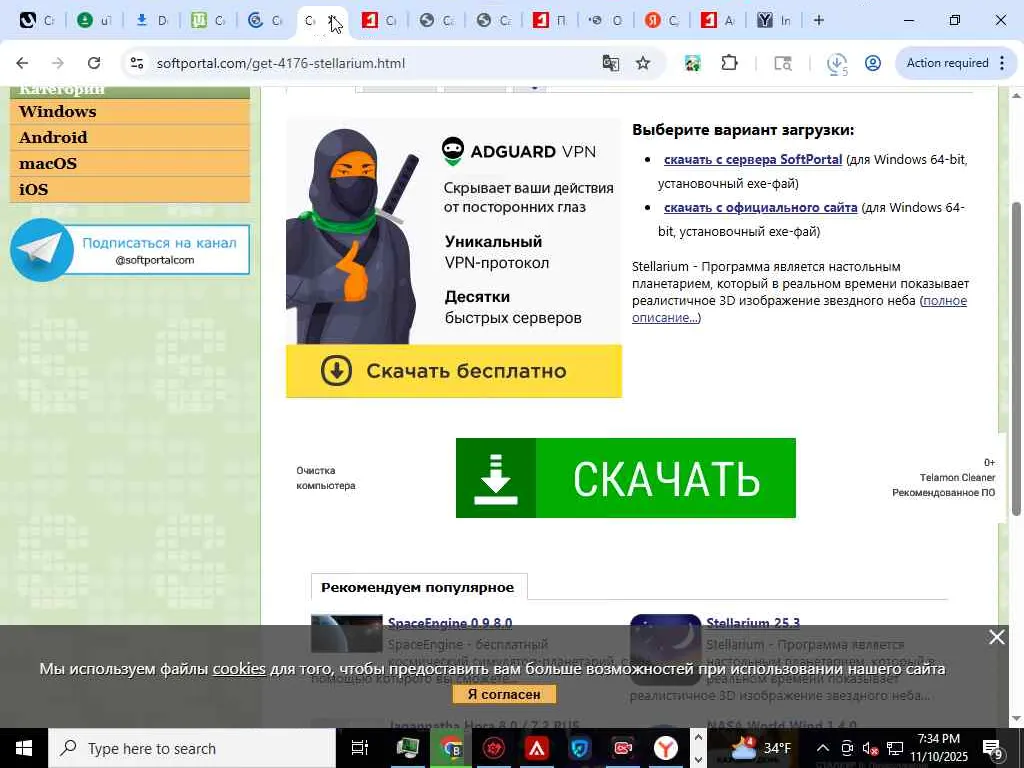Switch to the tab with the Yandex Я icon
Image resolution: width=1024 pixels, height=768 pixels.
point(662,20)
